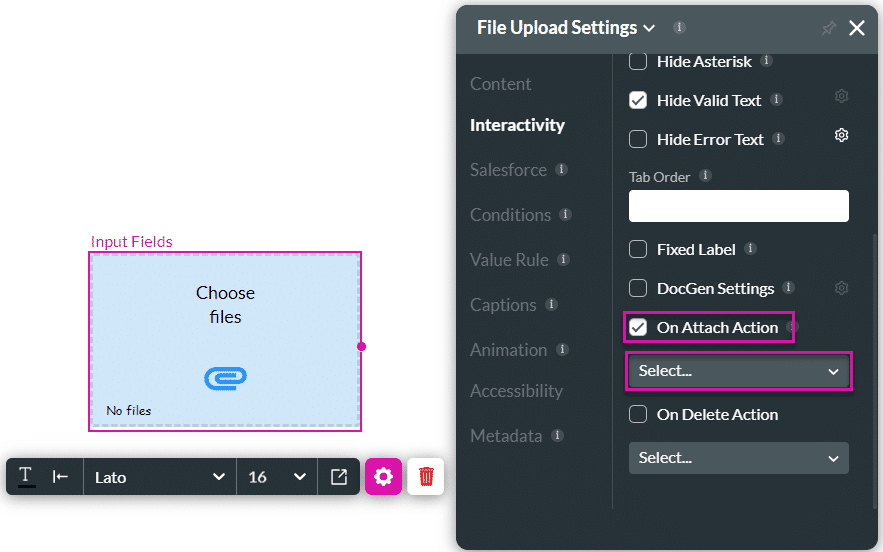Open the On Attach Action Select dropdown
The width and height of the screenshot is (883, 552).
739,371
